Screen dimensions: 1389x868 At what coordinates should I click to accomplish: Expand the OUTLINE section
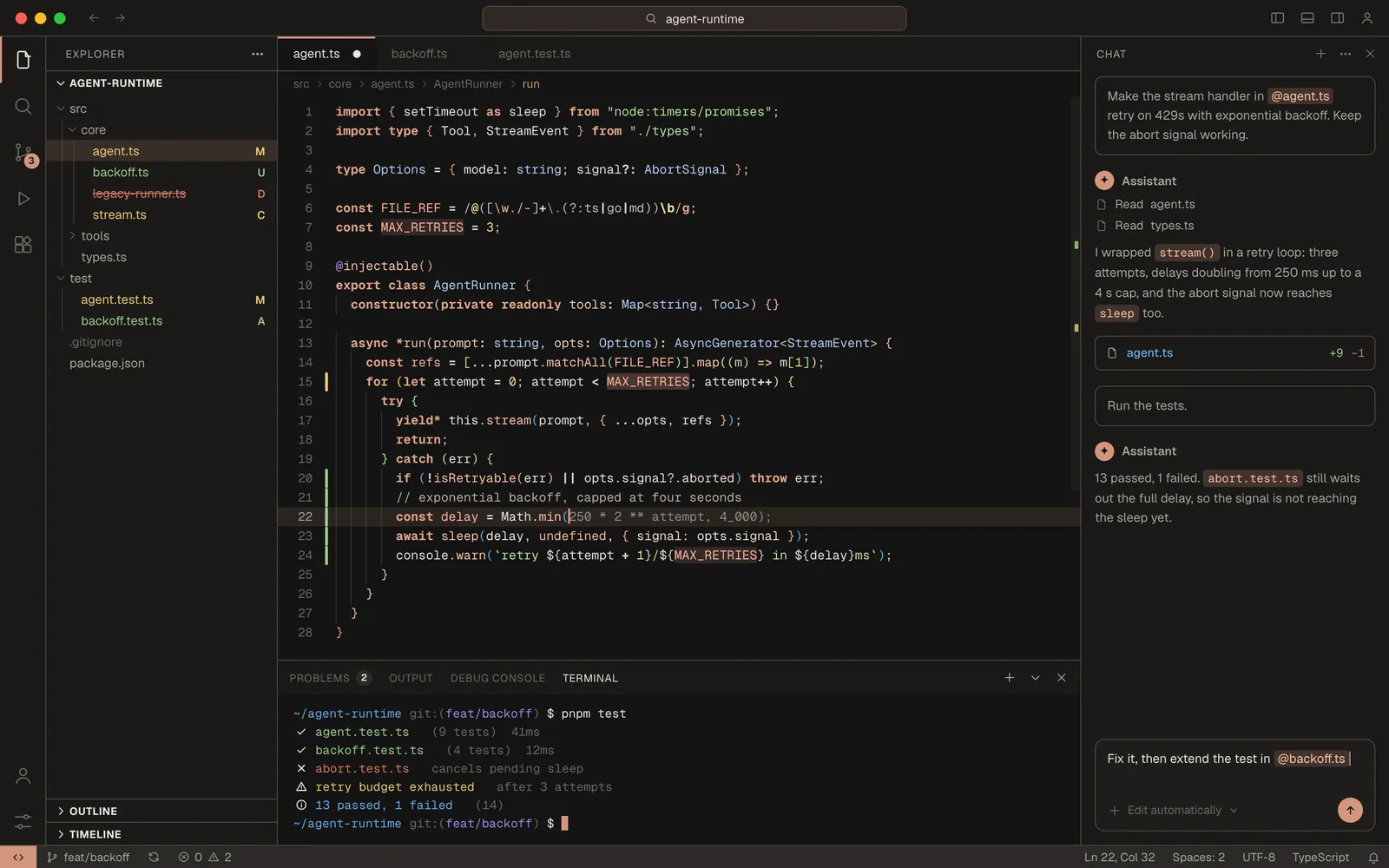[161, 811]
